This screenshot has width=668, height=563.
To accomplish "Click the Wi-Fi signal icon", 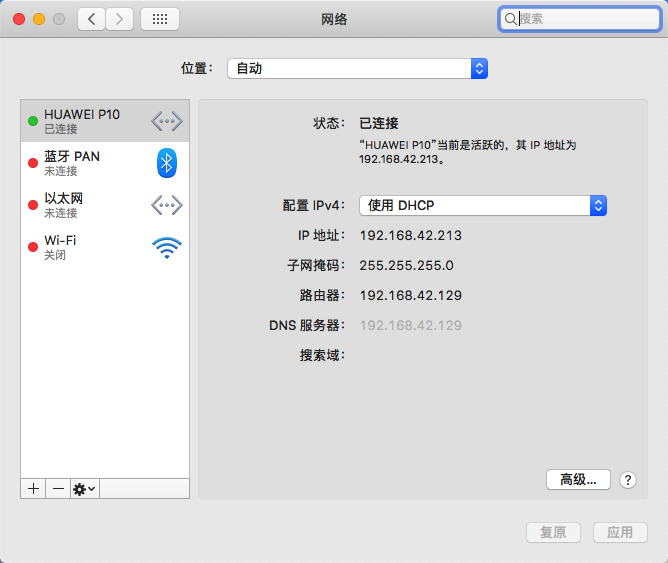I will click(167, 247).
